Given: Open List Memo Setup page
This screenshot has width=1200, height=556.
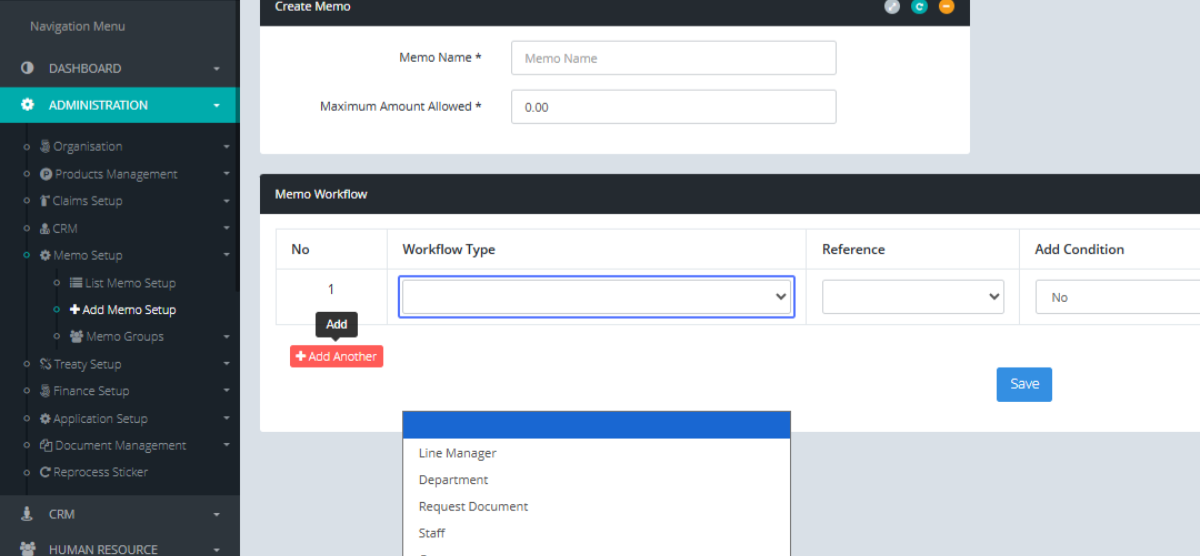Looking at the screenshot, I should (130, 283).
